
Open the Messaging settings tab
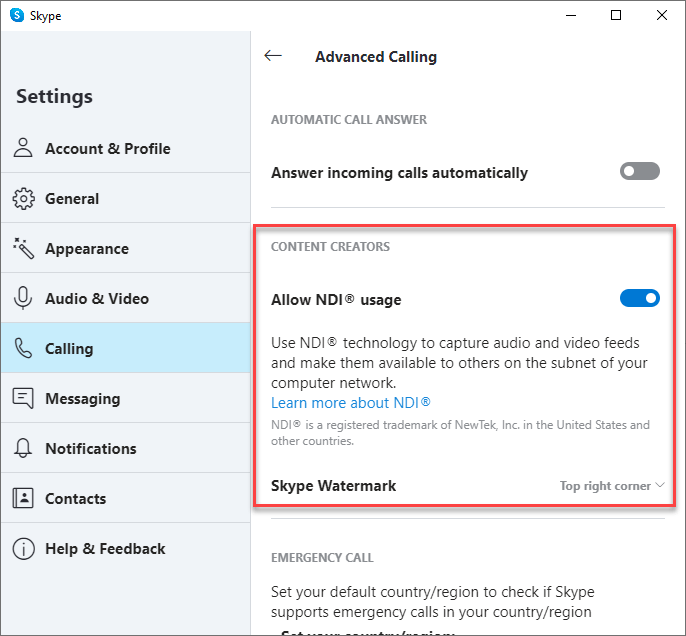(82, 399)
